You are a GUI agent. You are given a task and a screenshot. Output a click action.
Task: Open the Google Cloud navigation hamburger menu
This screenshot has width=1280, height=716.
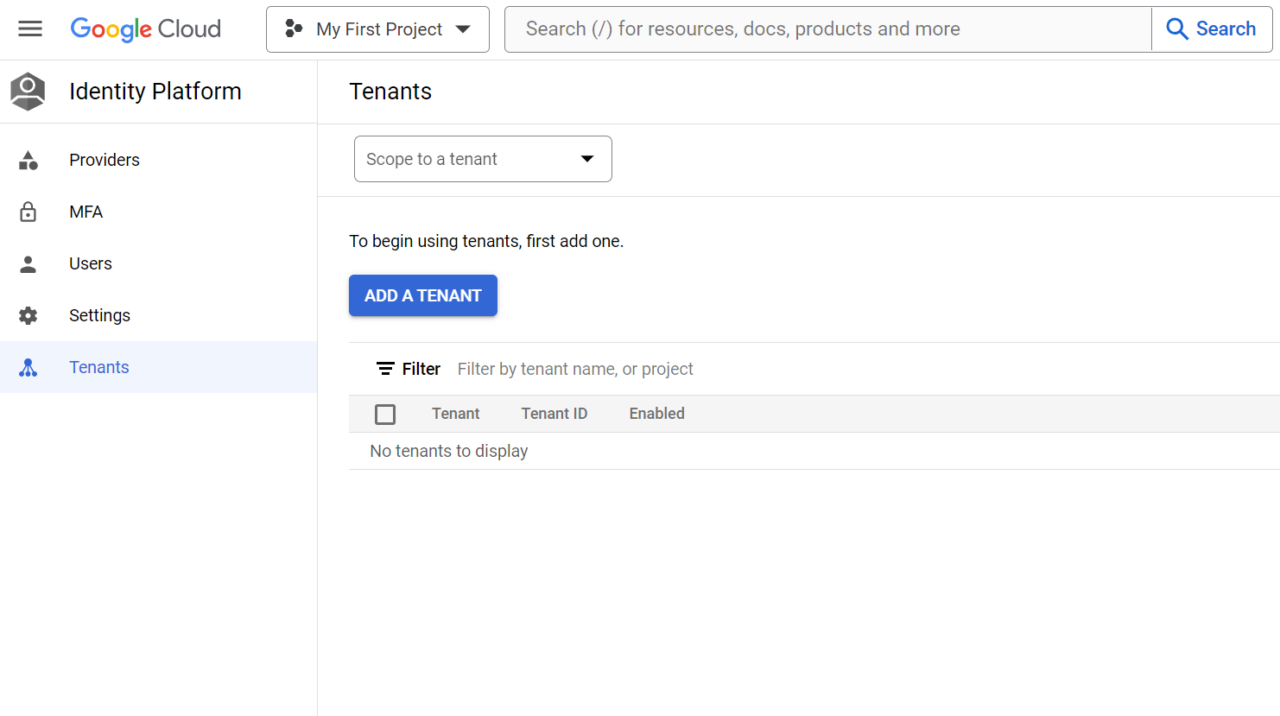[x=30, y=28]
